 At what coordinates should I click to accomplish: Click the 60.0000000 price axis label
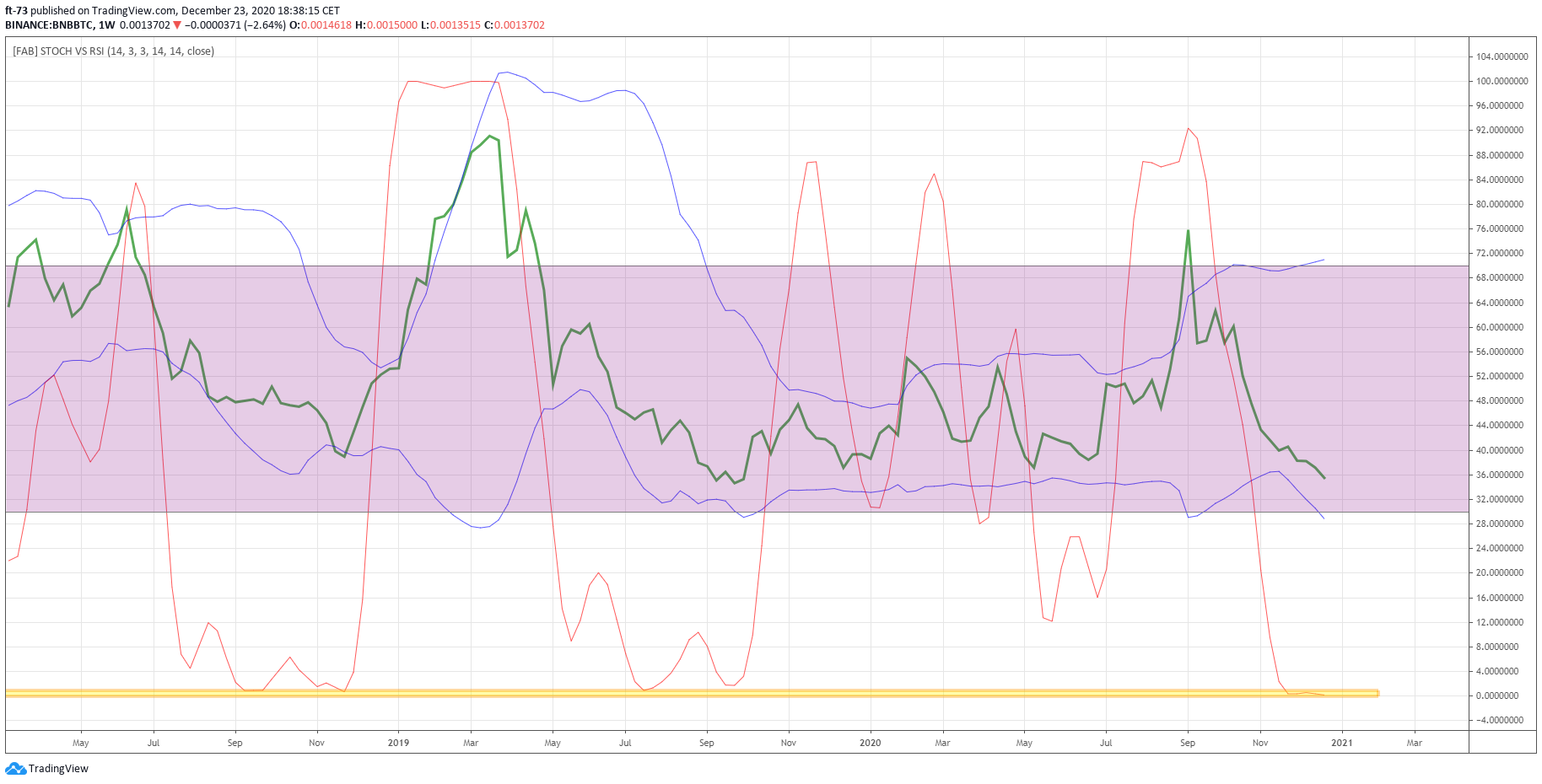[1502, 327]
